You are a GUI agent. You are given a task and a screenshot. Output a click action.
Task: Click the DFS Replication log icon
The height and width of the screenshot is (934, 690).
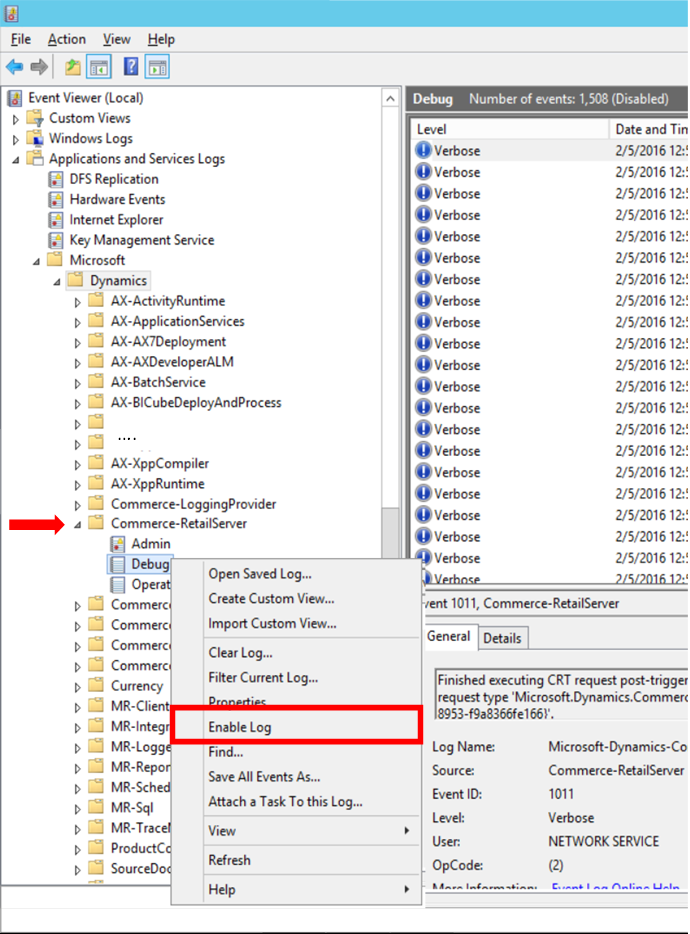56,179
